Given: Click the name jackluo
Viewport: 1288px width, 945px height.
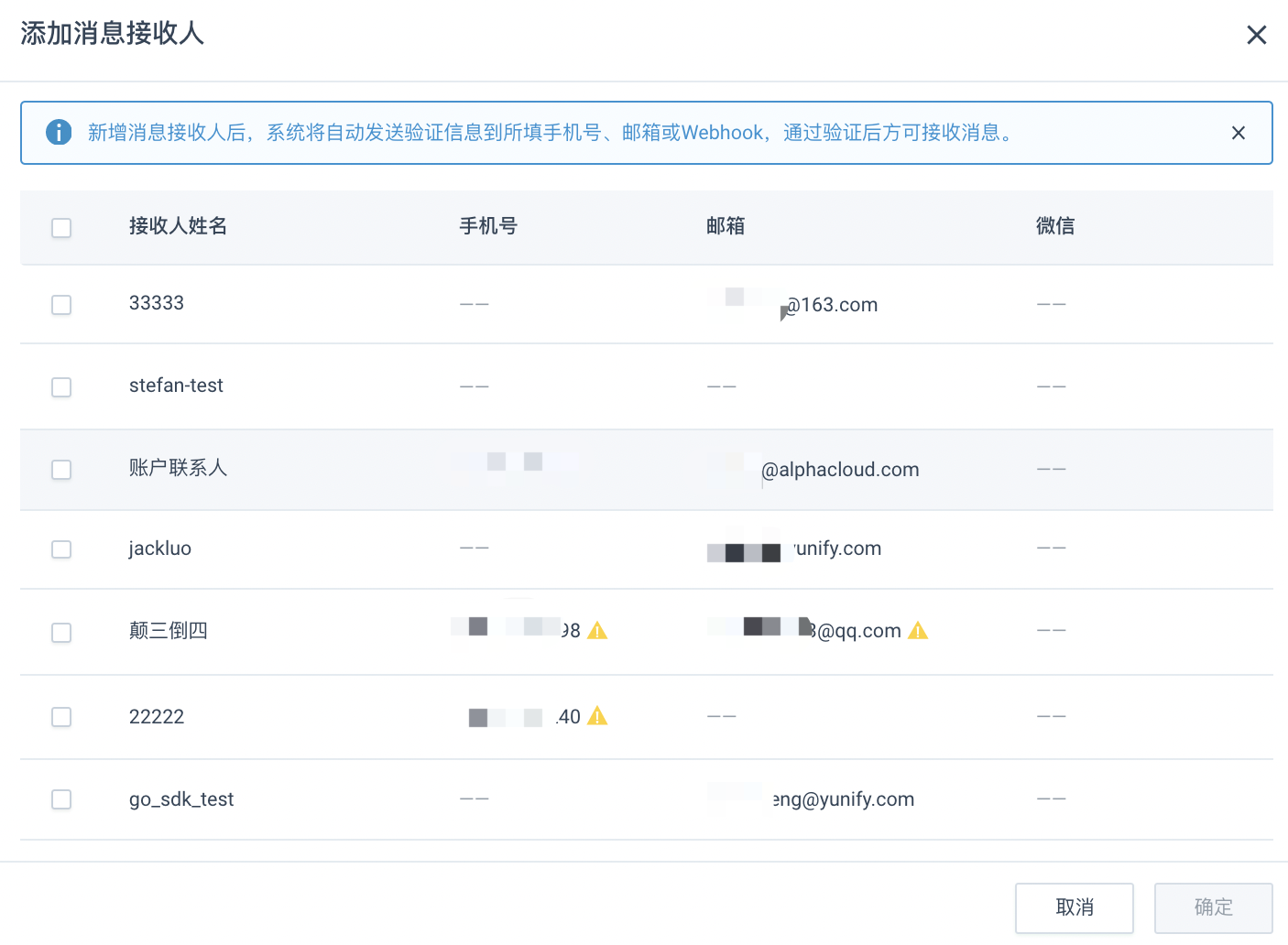Looking at the screenshot, I should pyautogui.click(x=160, y=549).
